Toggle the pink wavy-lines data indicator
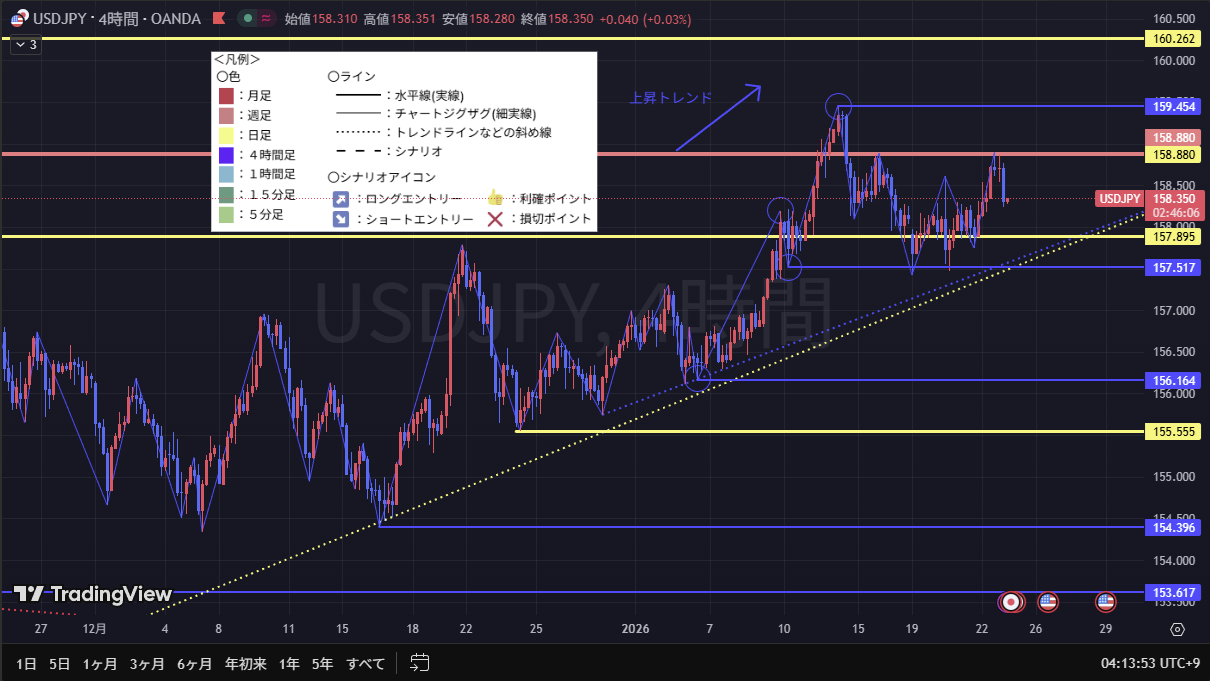 266,19
